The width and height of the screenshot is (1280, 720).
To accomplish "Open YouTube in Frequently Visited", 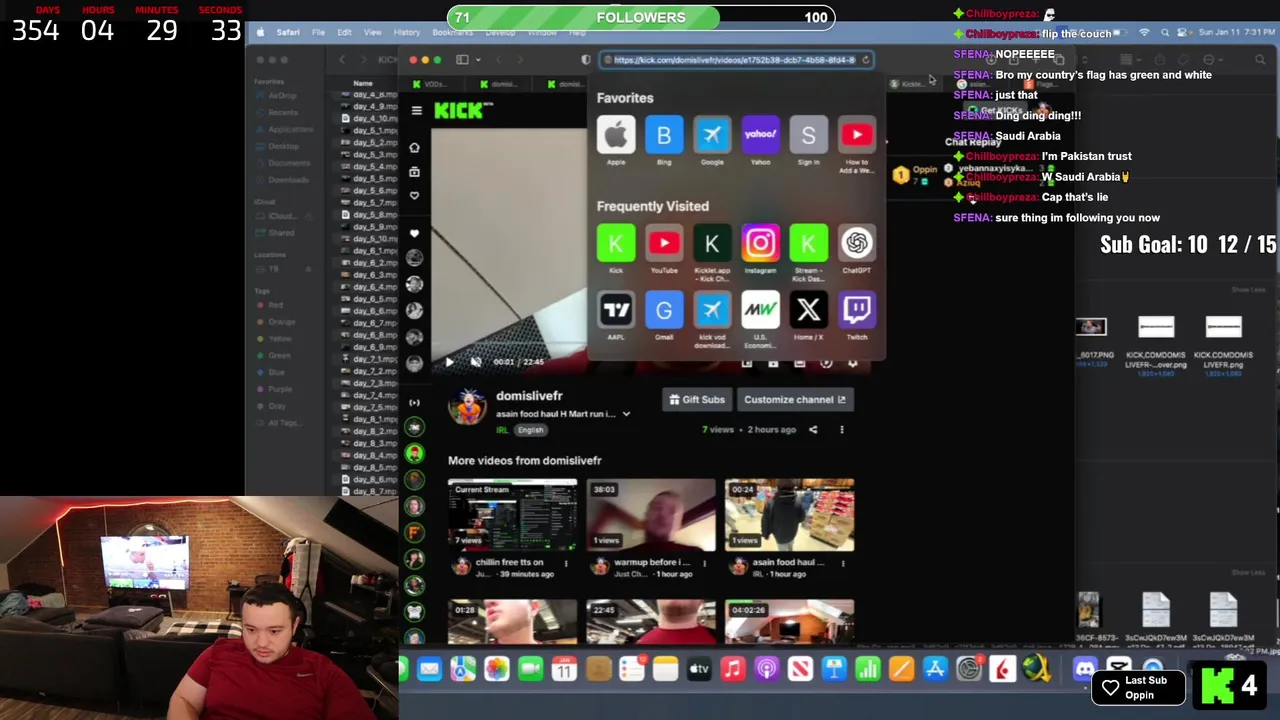I will coord(664,243).
